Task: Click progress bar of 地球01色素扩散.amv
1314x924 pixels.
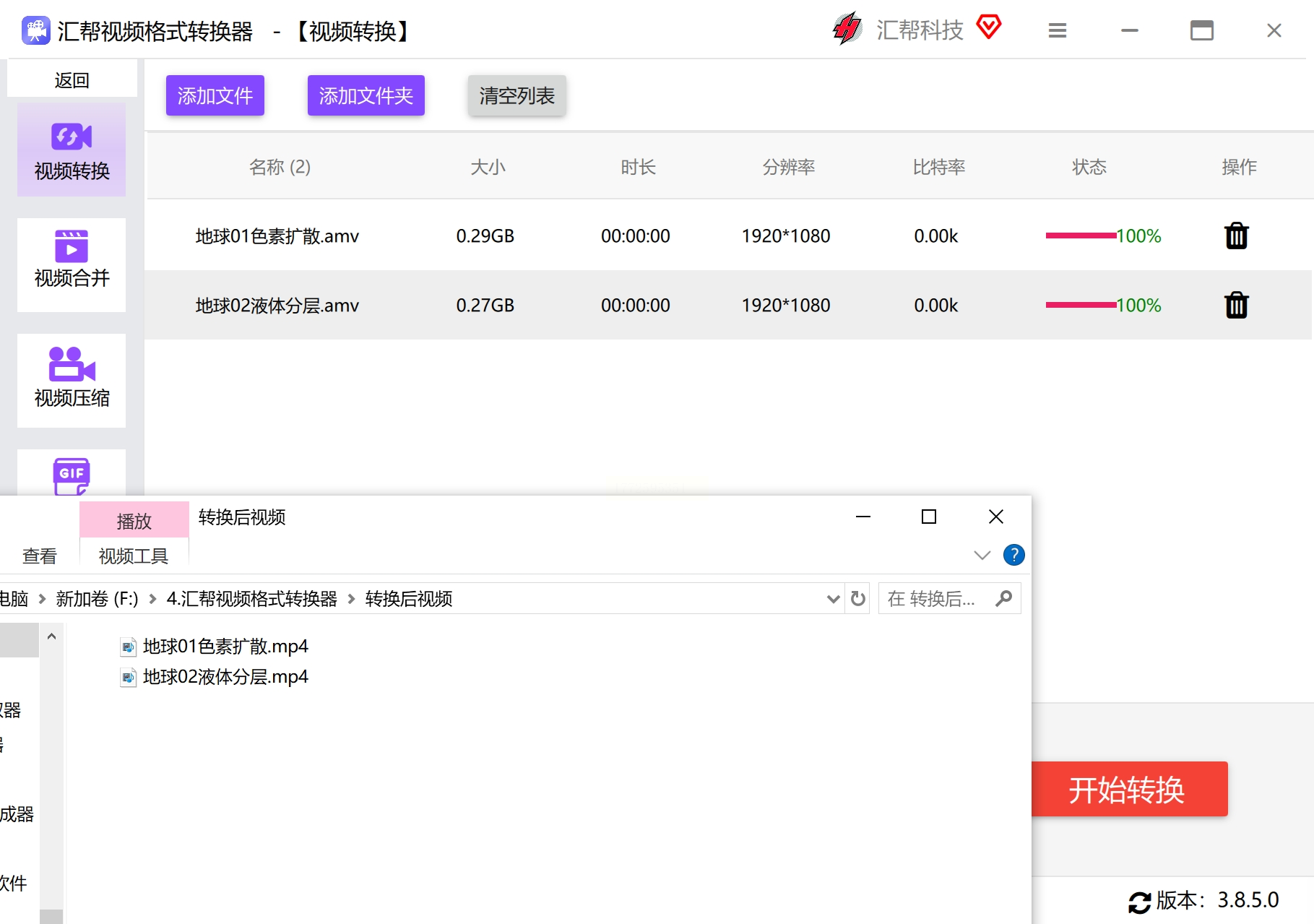Action: (x=1080, y=236)
